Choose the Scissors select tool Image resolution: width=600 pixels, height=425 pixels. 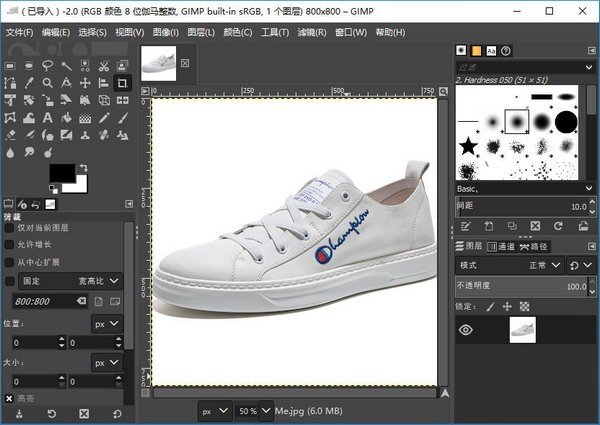click(x=104, y=65)
